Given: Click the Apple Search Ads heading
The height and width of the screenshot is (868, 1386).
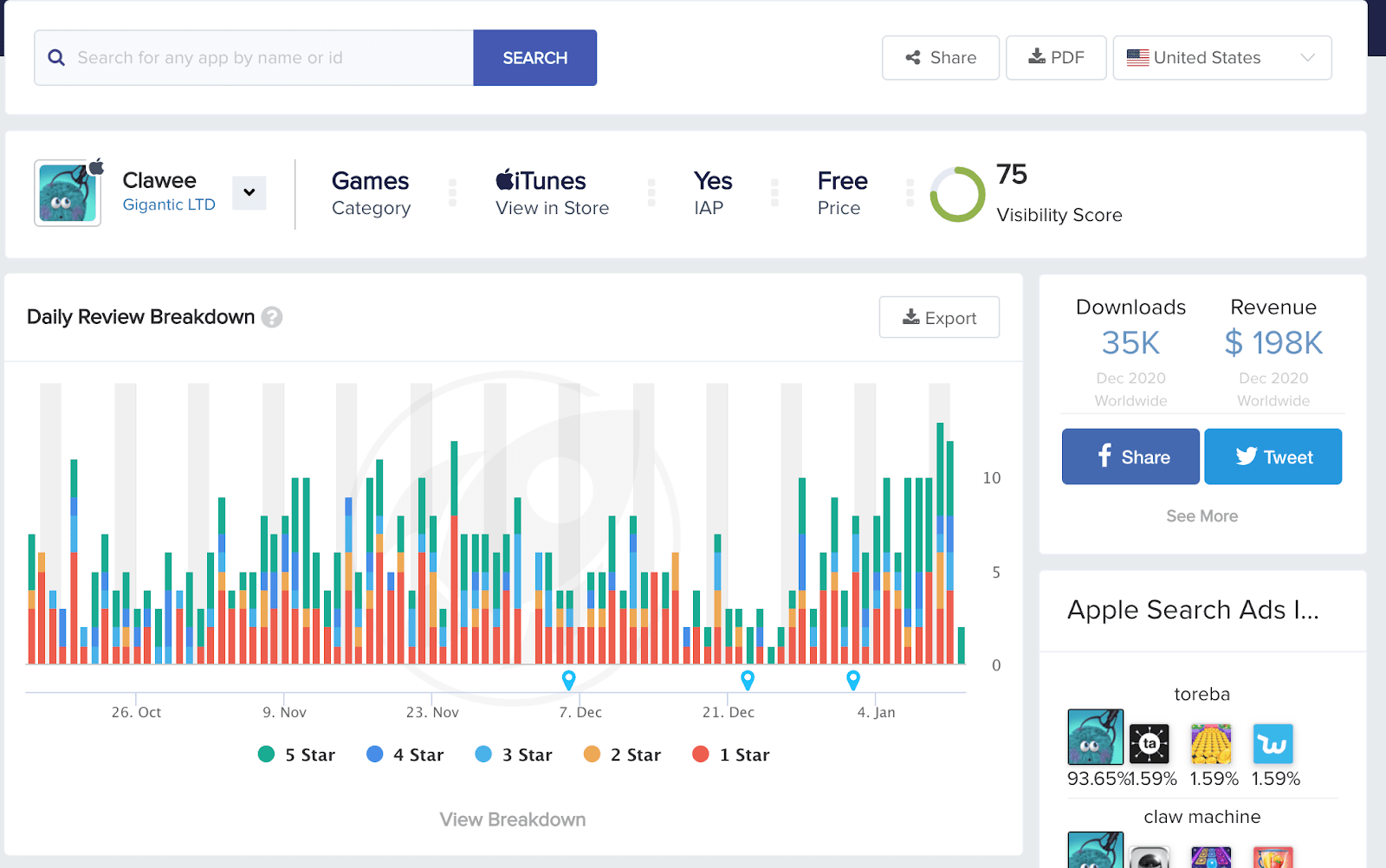Looking at the screenshot, I should point(1193,610).
